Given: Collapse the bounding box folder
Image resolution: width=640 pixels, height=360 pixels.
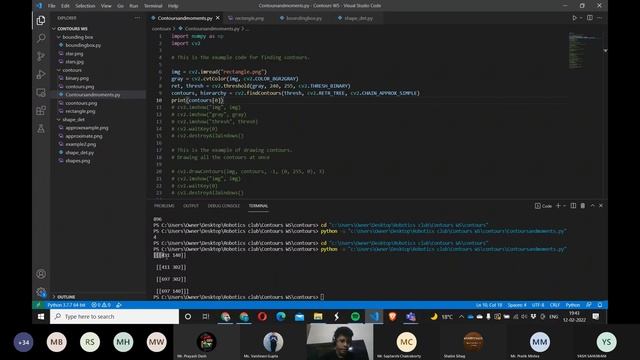Looking at the screenshot, I should click(78, 37).
